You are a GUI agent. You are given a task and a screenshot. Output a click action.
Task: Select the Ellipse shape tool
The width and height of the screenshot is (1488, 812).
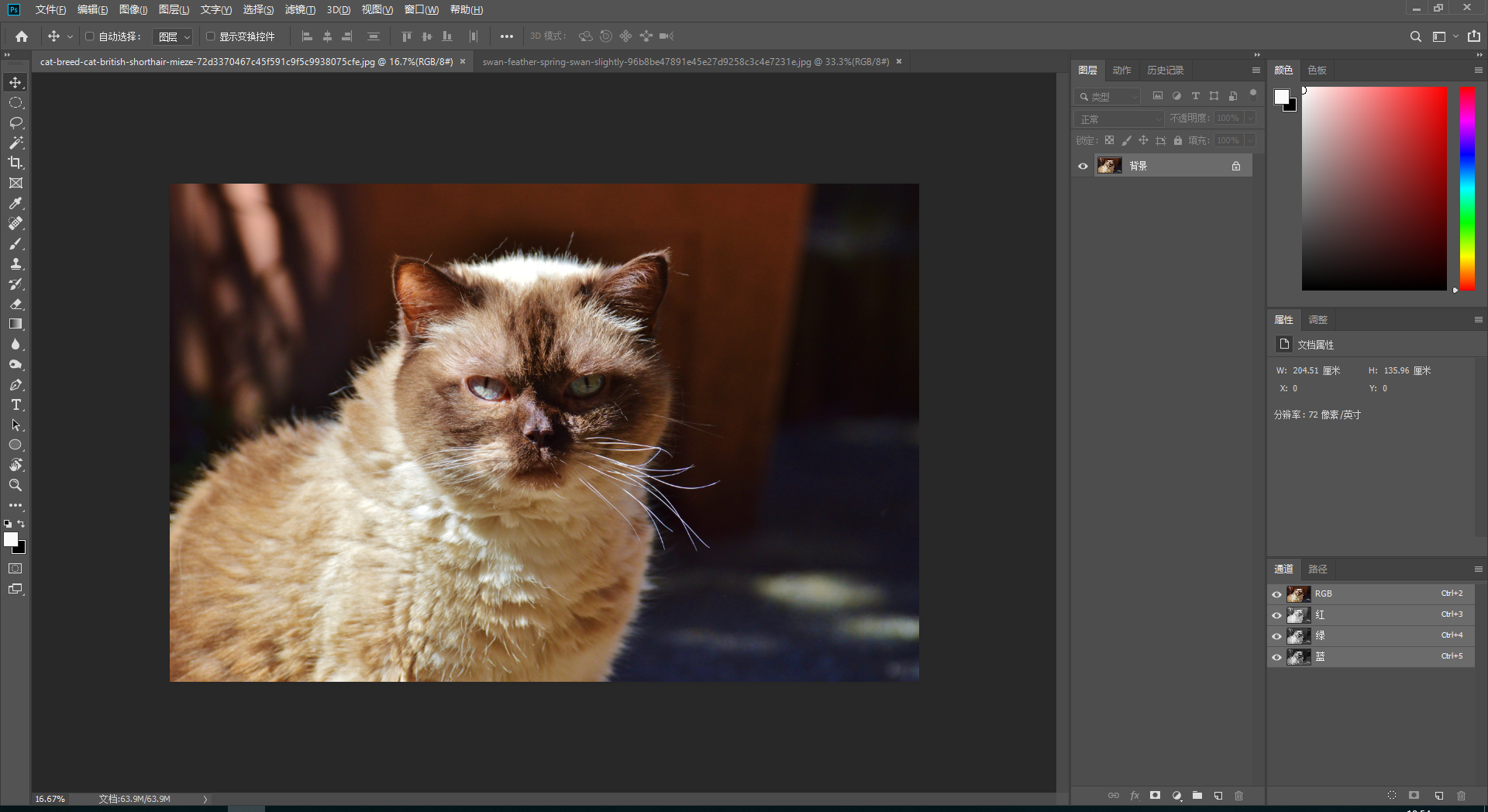tap(15, 445)
